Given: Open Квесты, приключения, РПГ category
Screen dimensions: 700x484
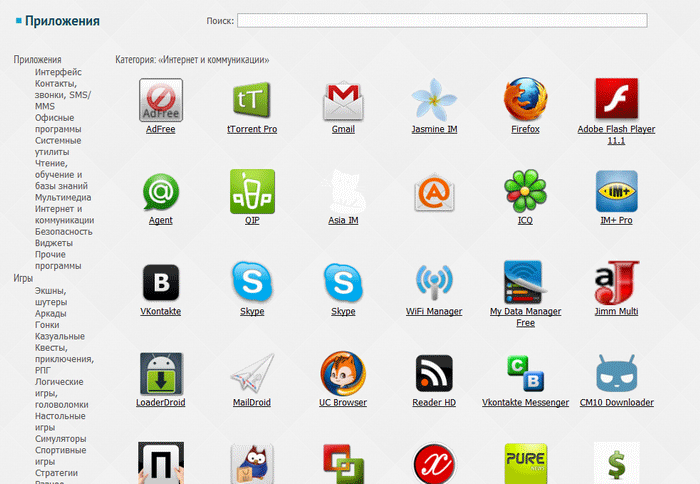Looking at the screenshot, I should point(64,359).
